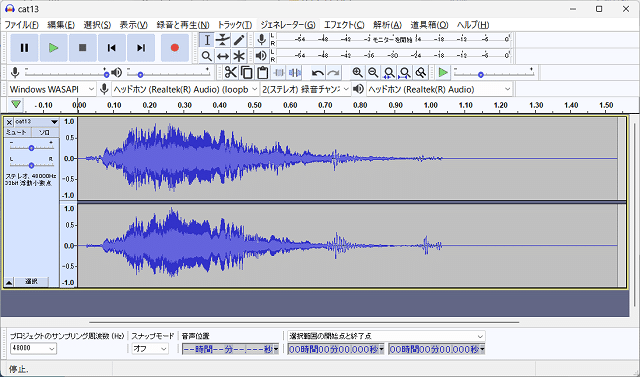Open the ジェネレーター (Generate) menu
Viewport: 640px width, 377px height.
[288, 24]
